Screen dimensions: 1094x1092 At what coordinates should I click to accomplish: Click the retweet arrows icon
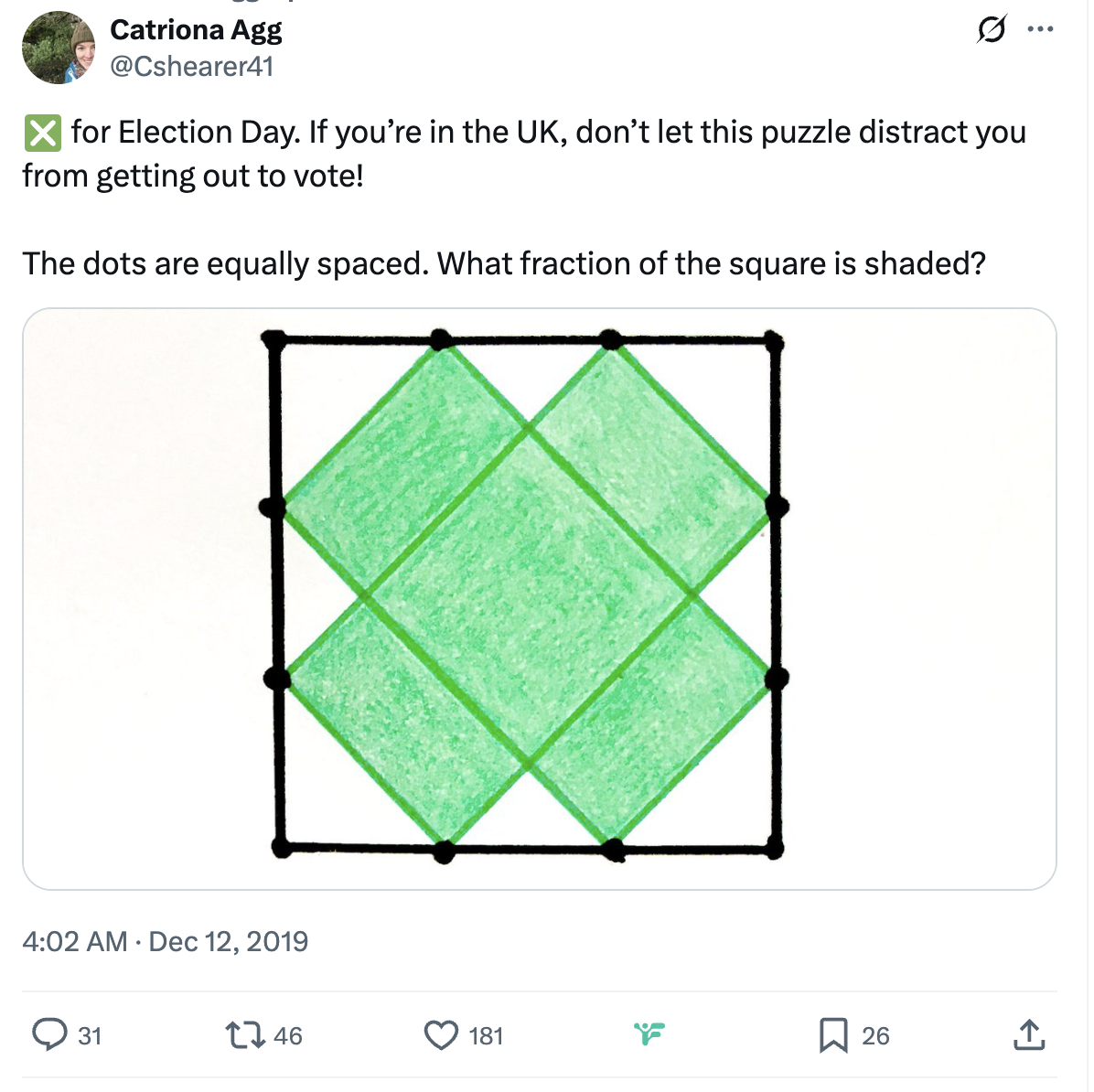[245, 1035]
